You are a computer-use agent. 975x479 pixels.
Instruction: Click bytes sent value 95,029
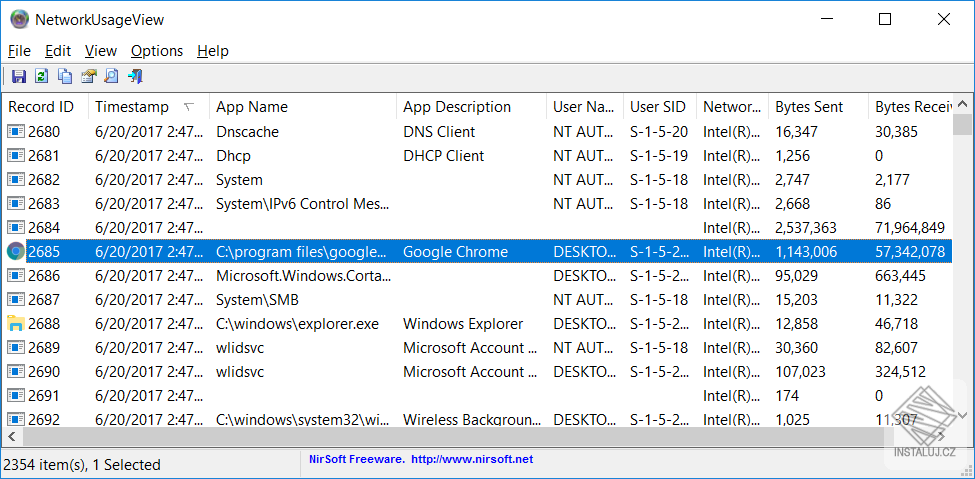pos(797,276)
